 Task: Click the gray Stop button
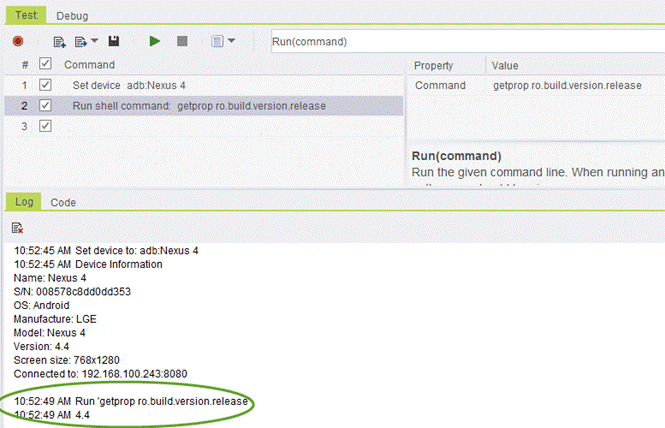pyautogui.click(x=182, y=41)
